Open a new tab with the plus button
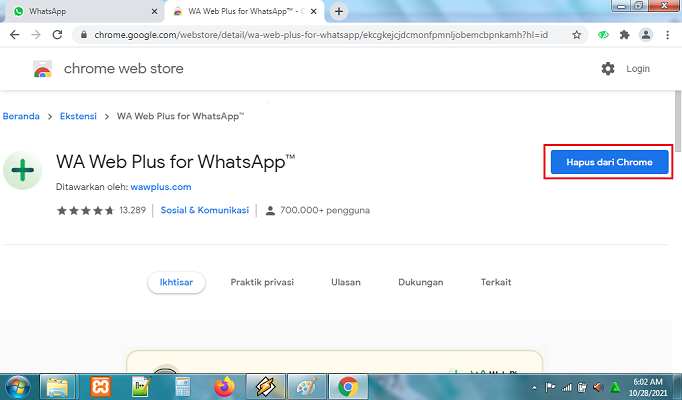Screen dimensions: 682x400 339,11
